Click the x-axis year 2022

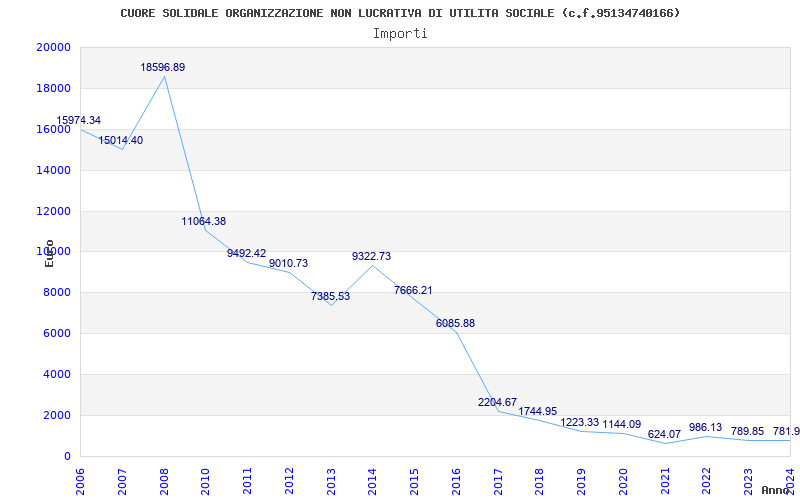click(707, 482)
